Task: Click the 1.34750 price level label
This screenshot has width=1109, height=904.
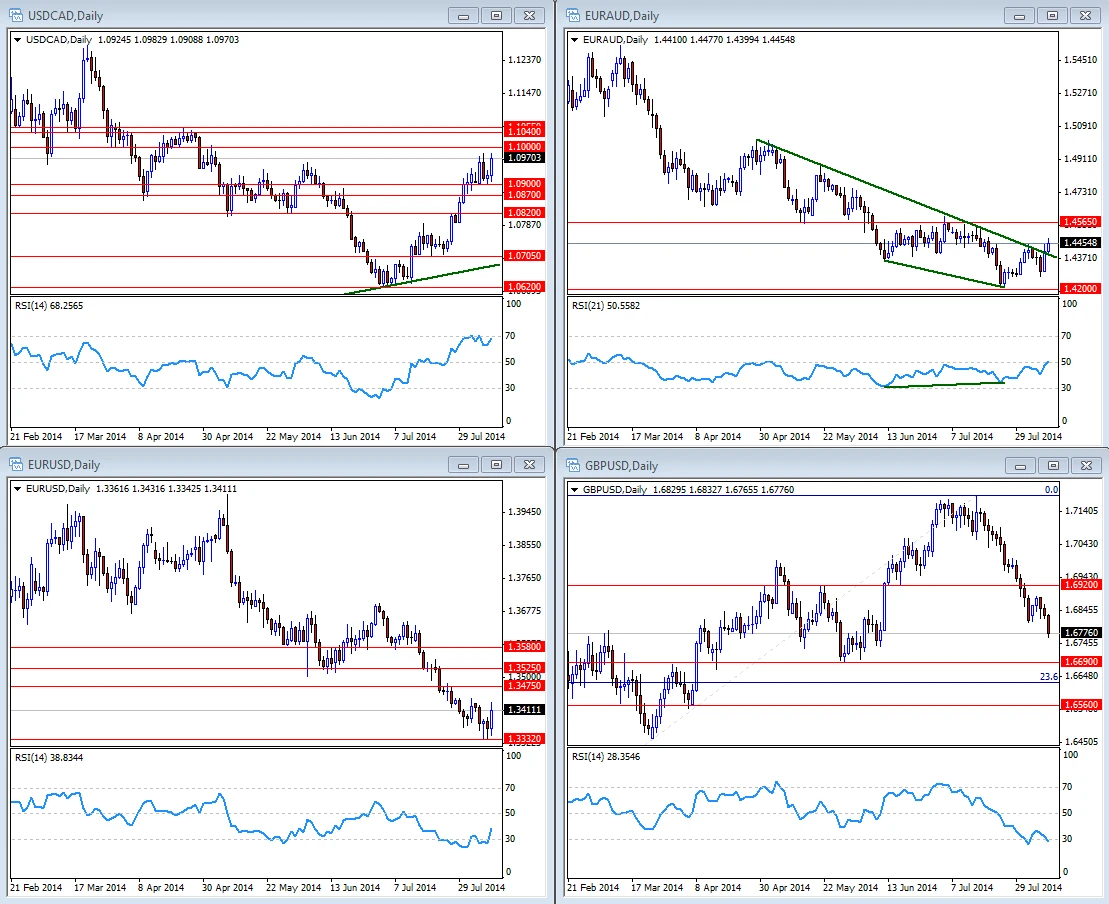Action: tap(524, 685)
